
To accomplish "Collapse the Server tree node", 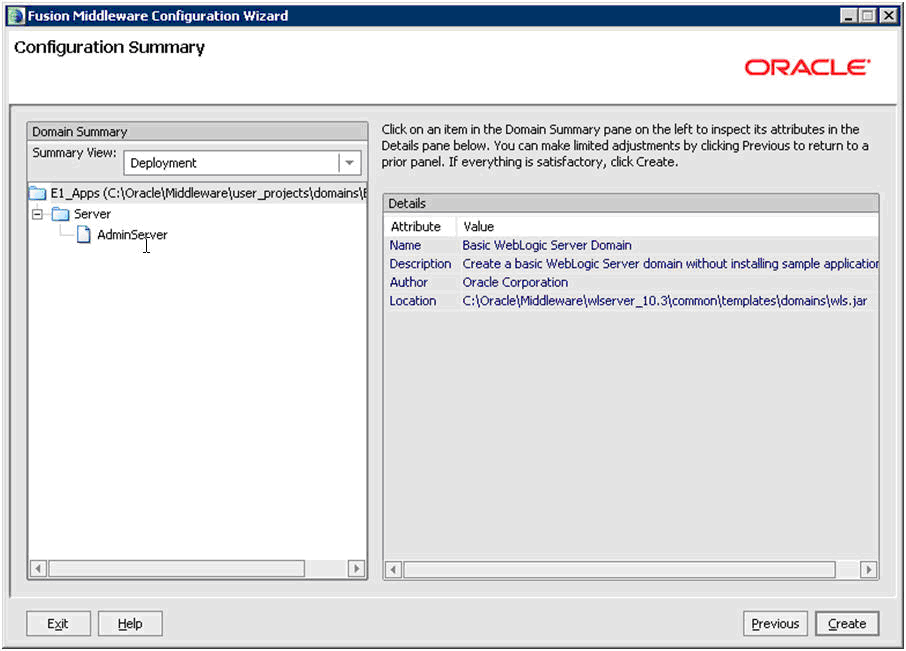I will 38,214.
